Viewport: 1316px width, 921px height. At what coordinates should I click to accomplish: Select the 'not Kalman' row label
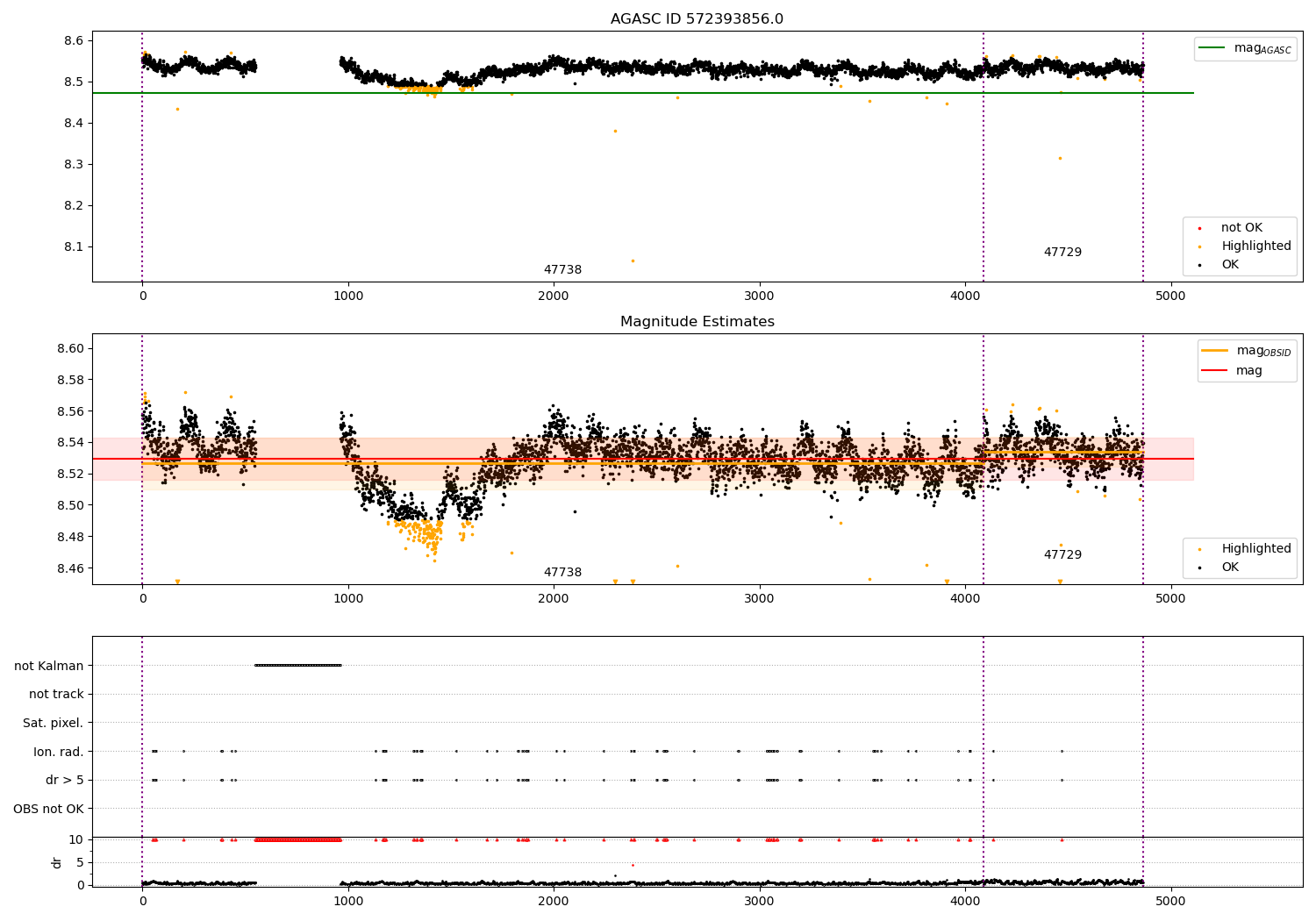point(49,666)
